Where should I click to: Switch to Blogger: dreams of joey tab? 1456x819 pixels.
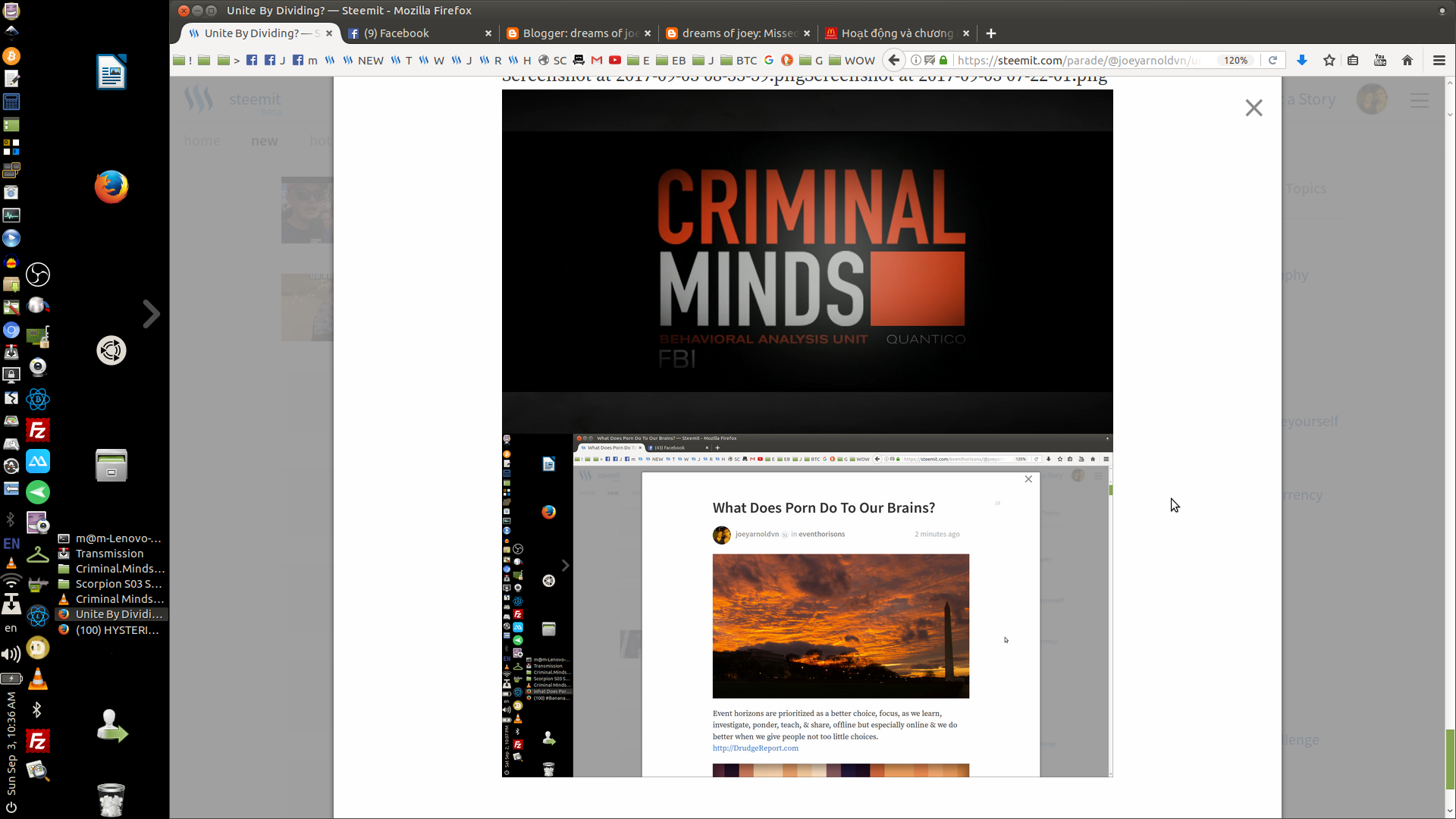point(579,33)
